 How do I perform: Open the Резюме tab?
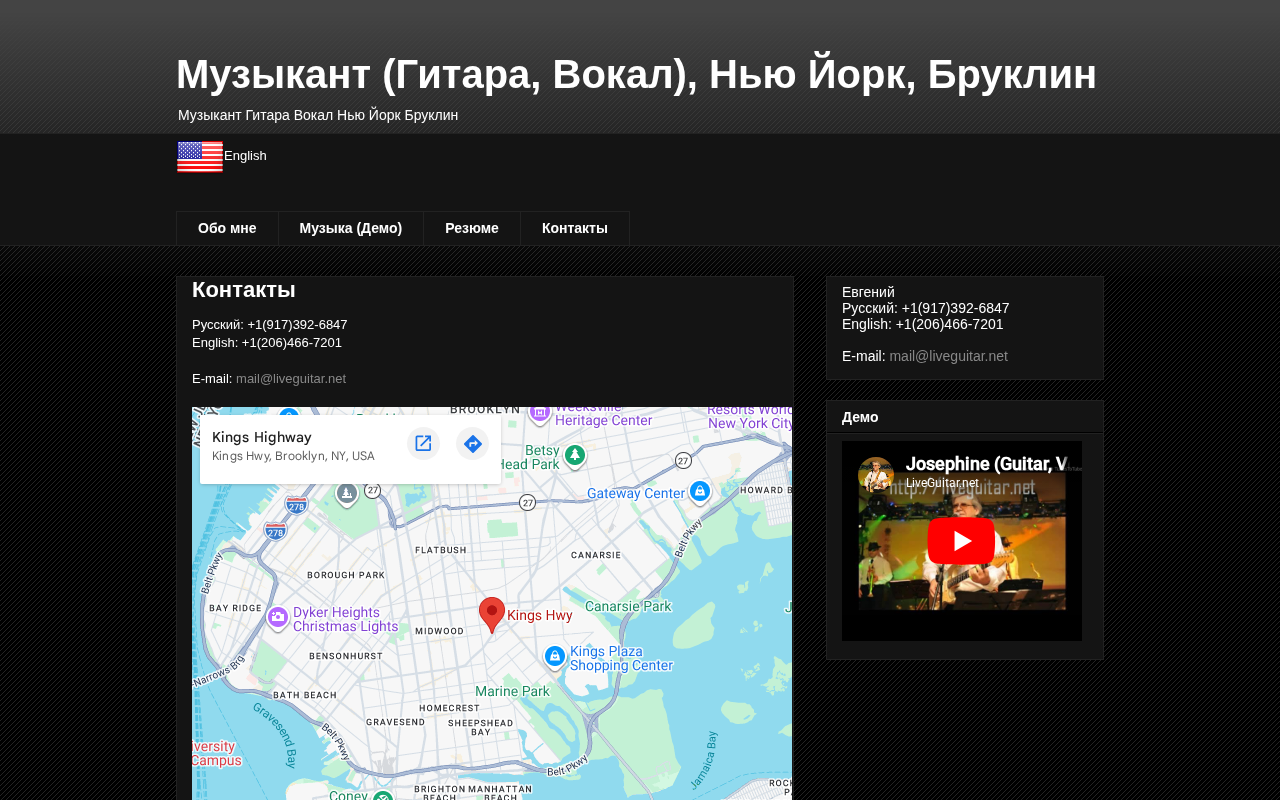point(472,228)
